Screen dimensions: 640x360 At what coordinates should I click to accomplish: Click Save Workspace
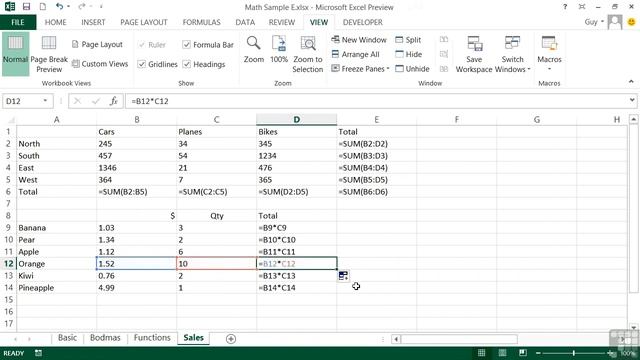coord(474,54)
